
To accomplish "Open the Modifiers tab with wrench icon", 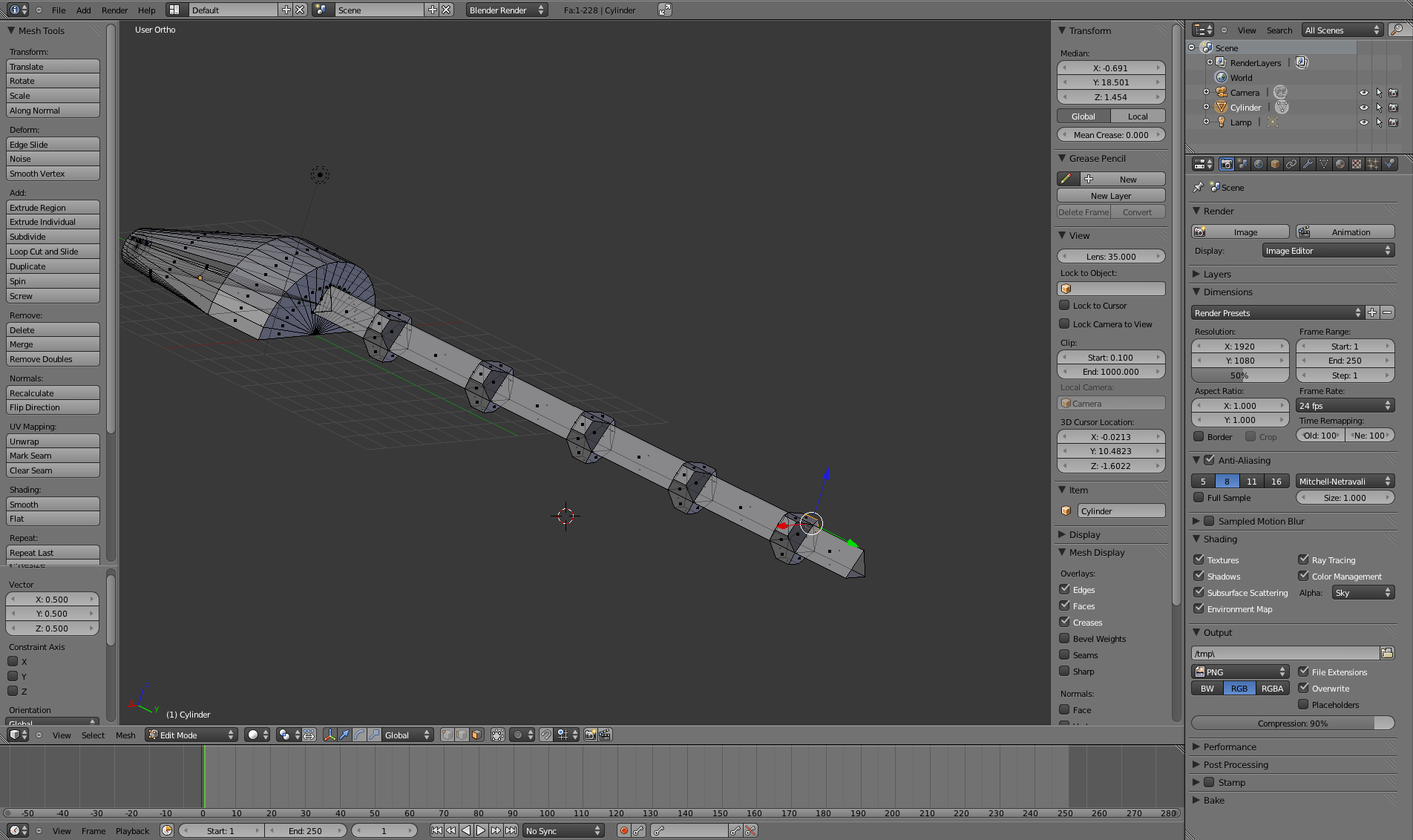I will point(1308,164).
